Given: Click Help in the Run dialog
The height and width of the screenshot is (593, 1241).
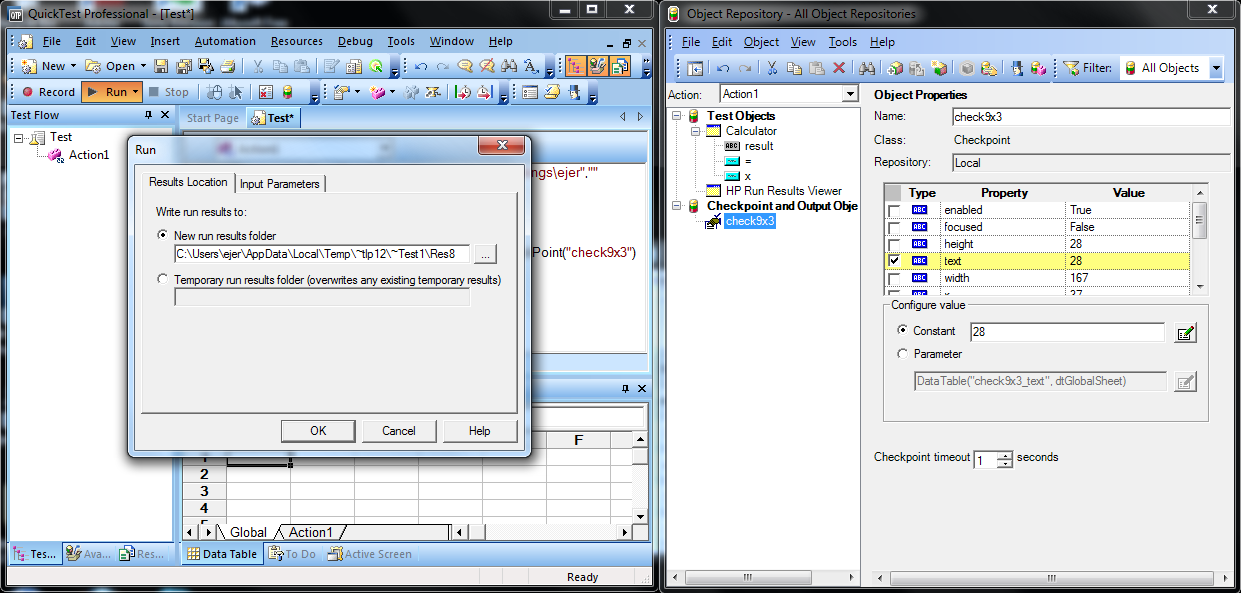Looking at the screenshot, I should pyautogui.click(x=480, y=431).
